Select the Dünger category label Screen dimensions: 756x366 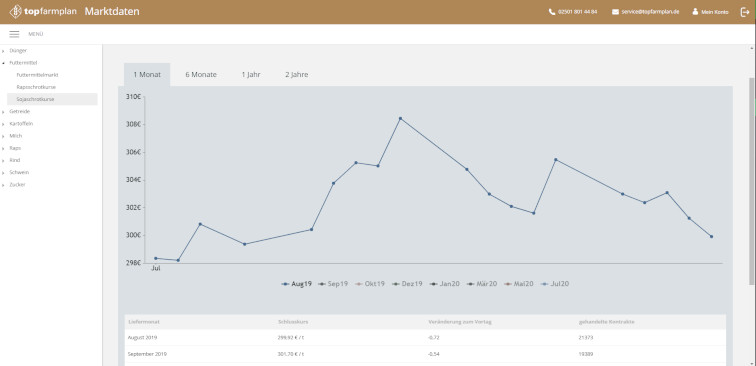point(18,50)
